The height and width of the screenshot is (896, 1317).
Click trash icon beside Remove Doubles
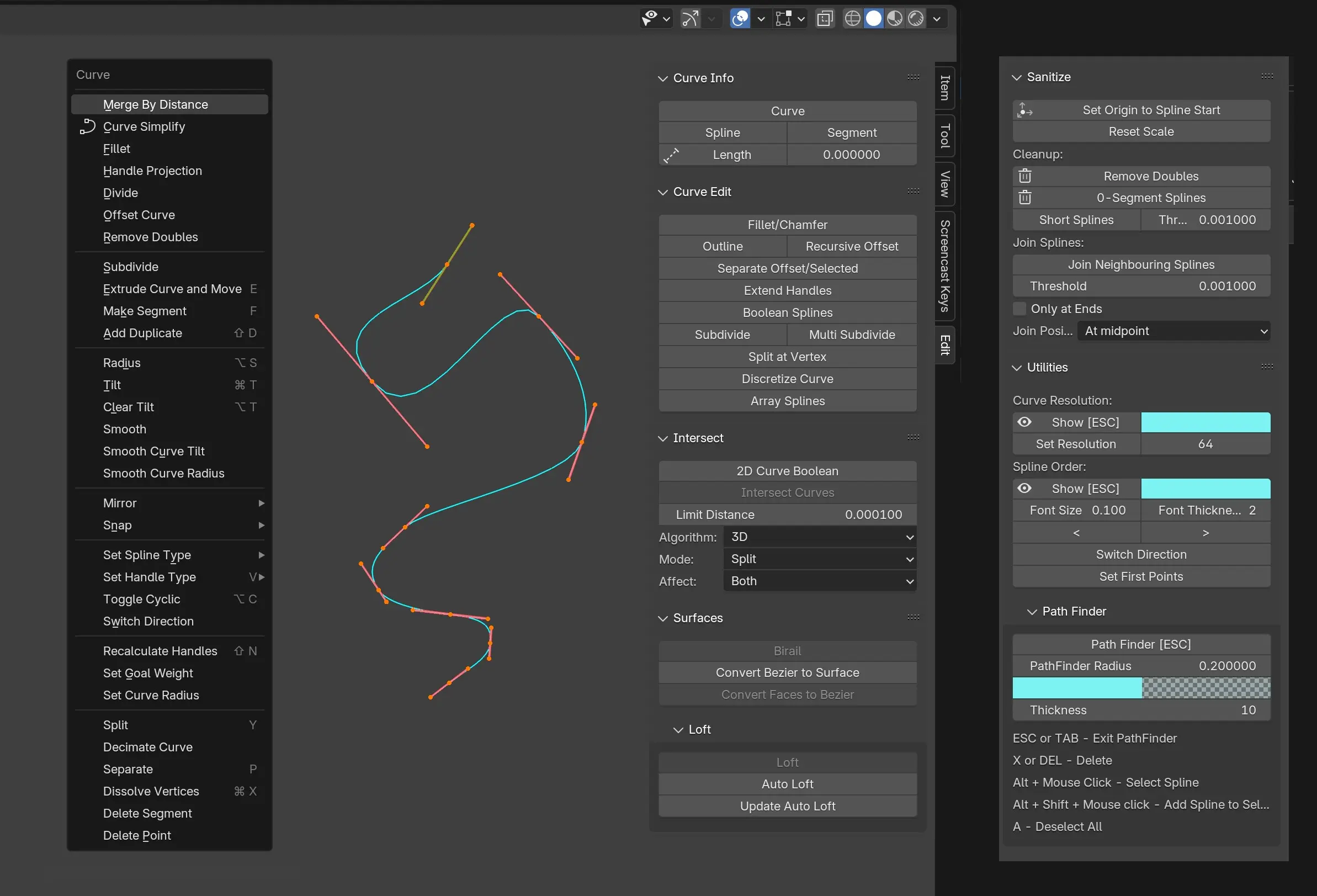(x=1024, y=176)
